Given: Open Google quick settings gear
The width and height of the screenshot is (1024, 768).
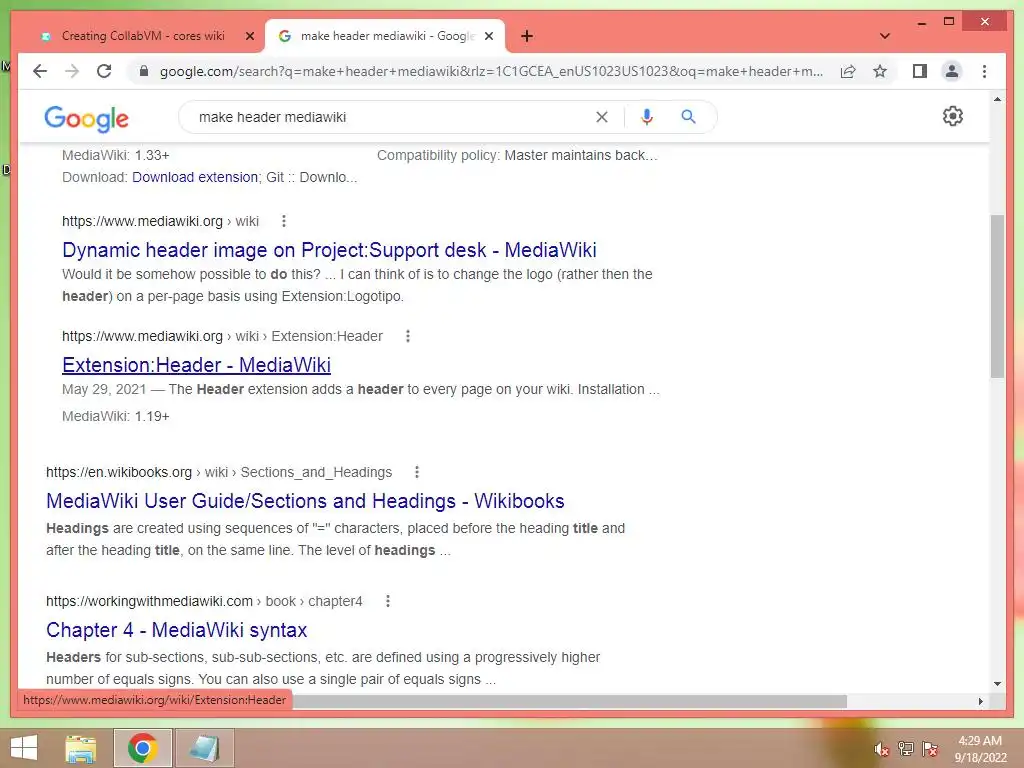Looking at the screenshot, I should point(953,116).
